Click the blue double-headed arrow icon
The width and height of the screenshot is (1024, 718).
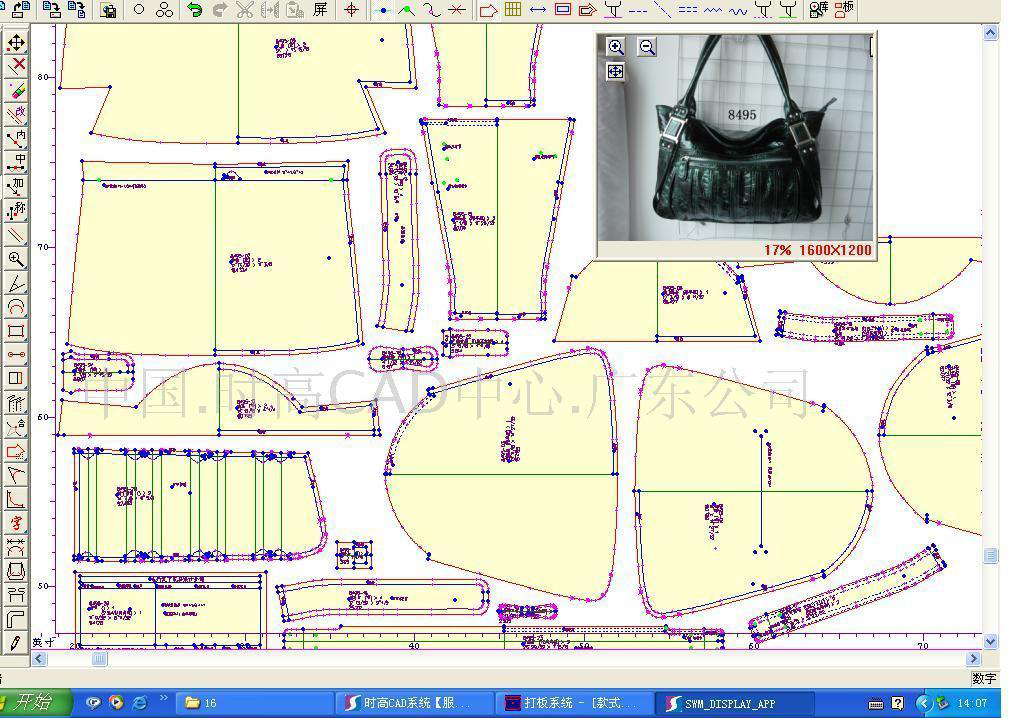[x=538, y=10]
